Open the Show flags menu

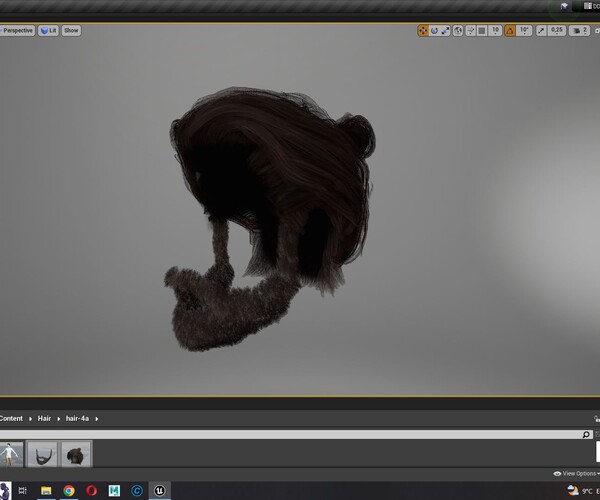point(71,31)
